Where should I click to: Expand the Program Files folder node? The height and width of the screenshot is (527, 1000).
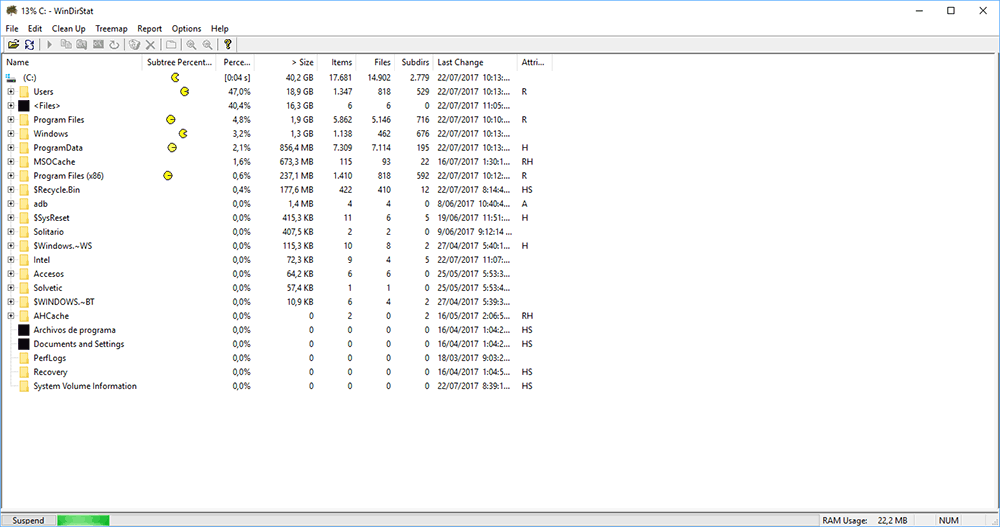click(x=11, y=120)
